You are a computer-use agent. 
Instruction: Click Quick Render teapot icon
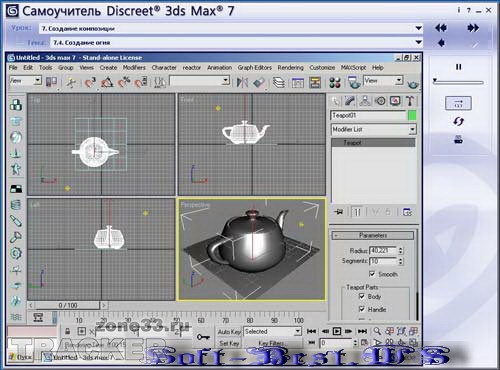click(412, 84)
